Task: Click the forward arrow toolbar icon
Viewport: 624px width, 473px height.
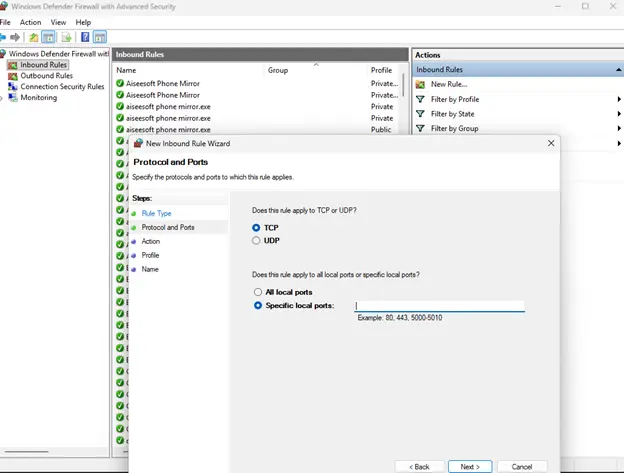Action: pos(15,37)
